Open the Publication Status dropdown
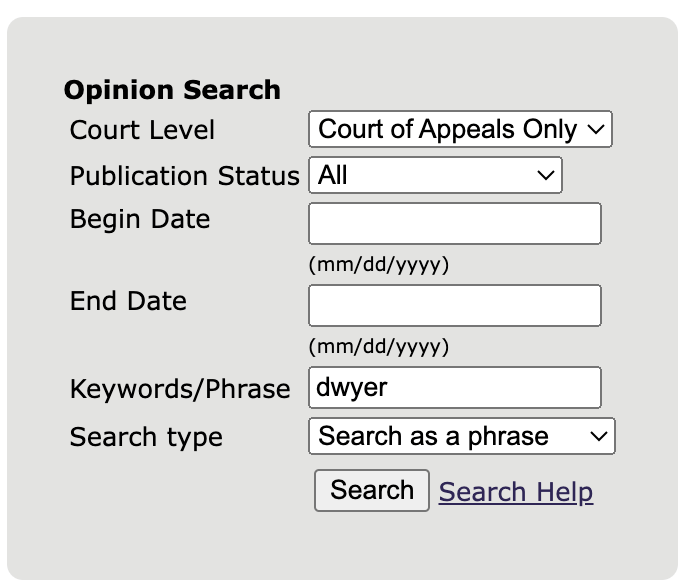Viewport: 684px width, 582px height. coord(435,176)
